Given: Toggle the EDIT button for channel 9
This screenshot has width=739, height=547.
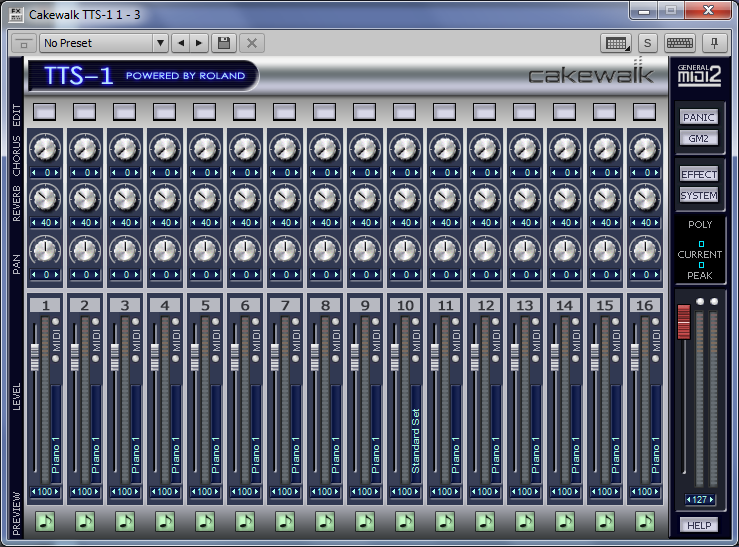Looking at the screenshot, I should tap(364, 112).
